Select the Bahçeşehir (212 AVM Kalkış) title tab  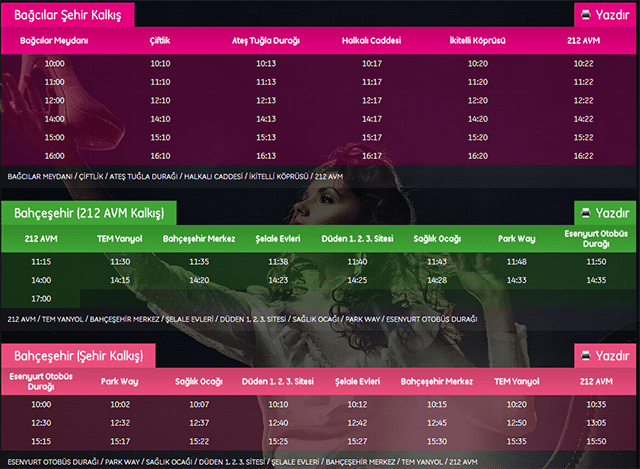click(x=88, y=213)
